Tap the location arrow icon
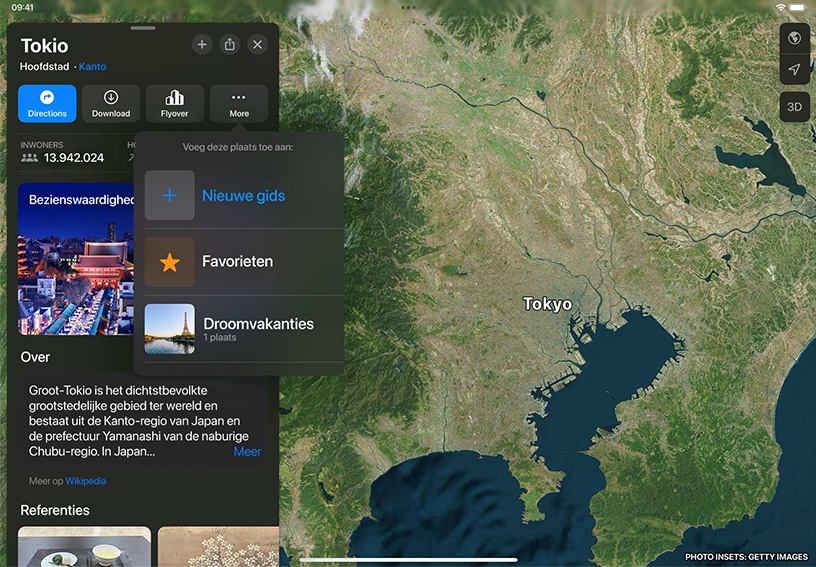 click(794, 69)
